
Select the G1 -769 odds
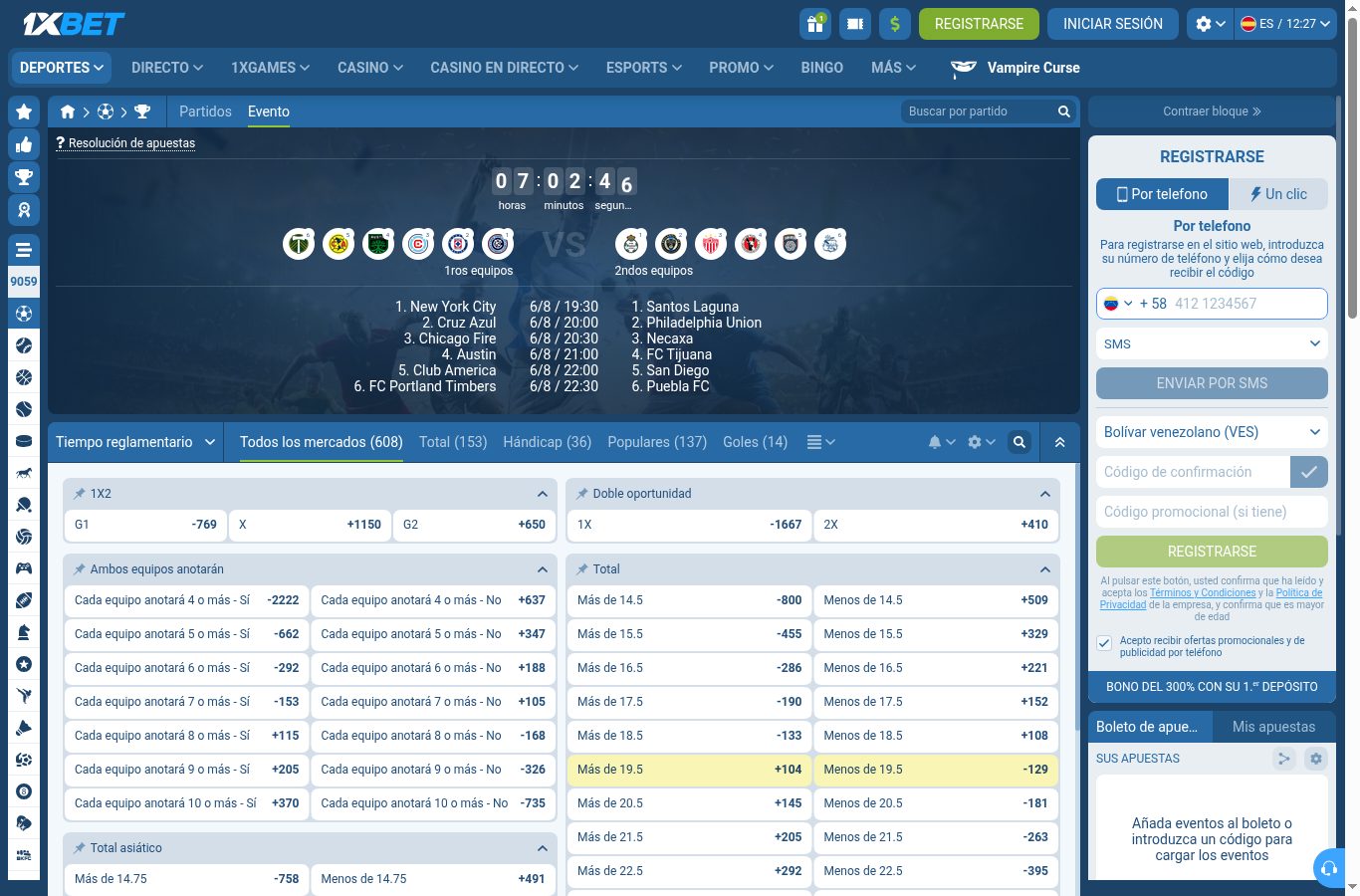145,525
